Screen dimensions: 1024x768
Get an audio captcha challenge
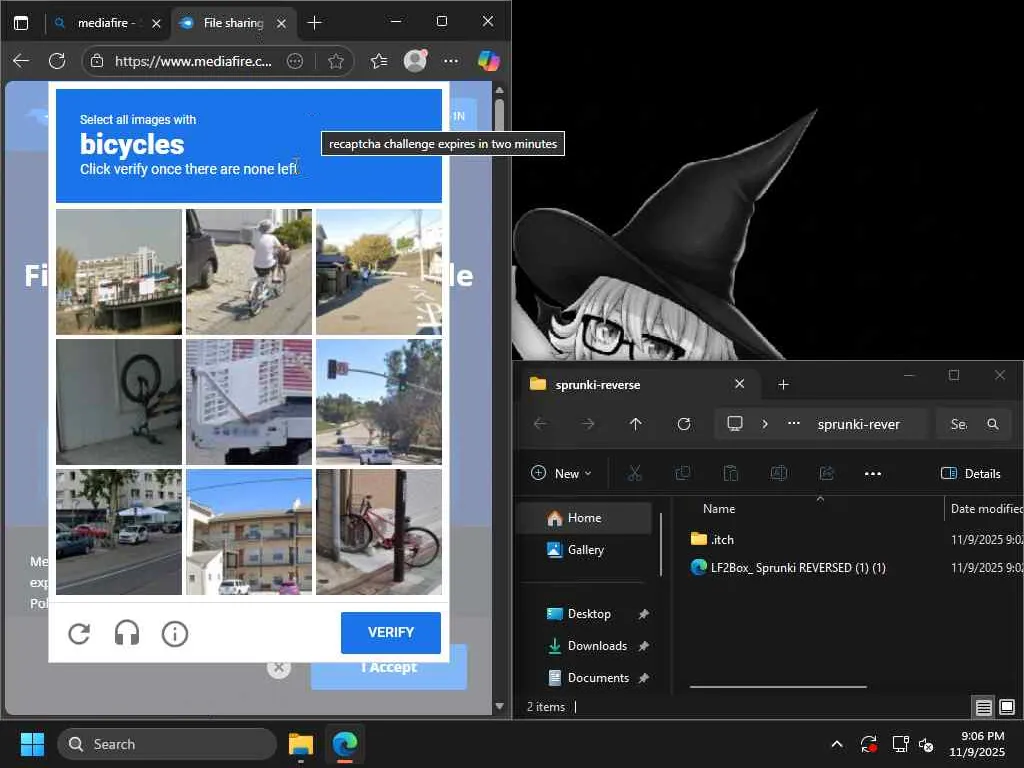pos(127,633)
